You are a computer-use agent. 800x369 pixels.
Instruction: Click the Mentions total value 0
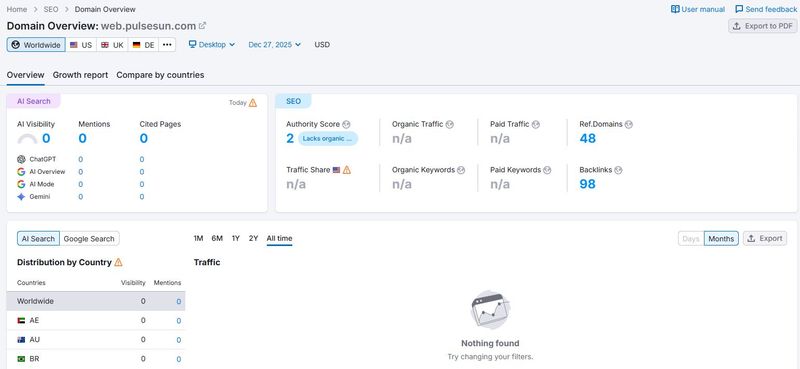click(x=83, y=138)
